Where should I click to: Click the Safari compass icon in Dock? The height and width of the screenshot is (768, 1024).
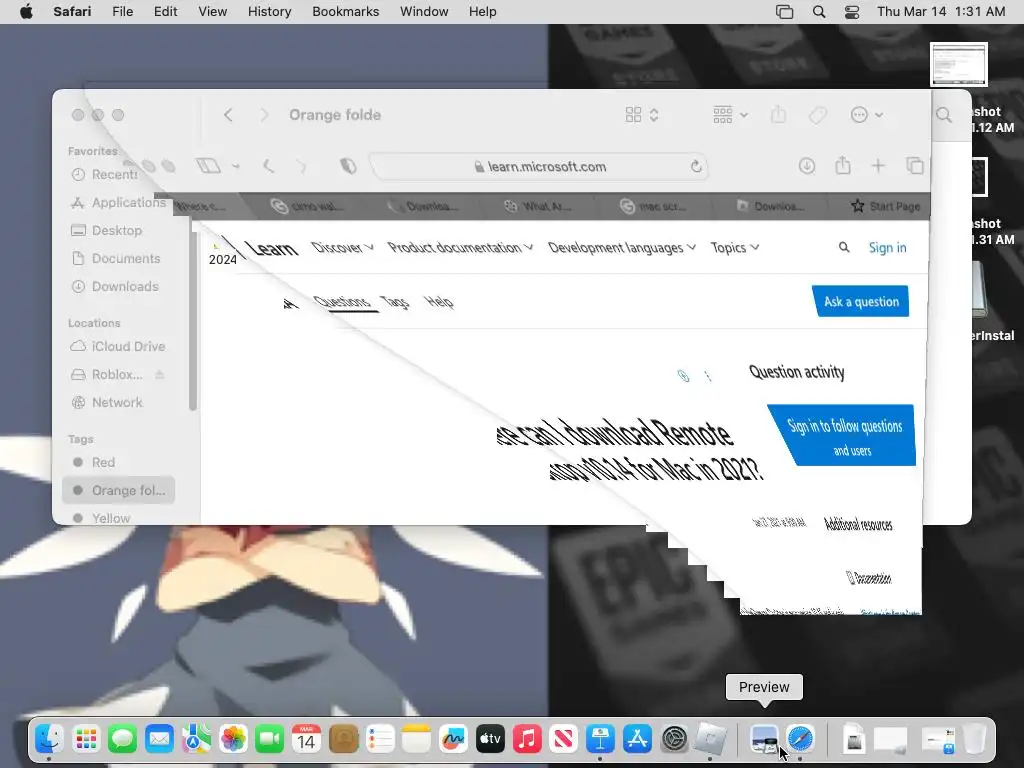[x=800, y=739]
